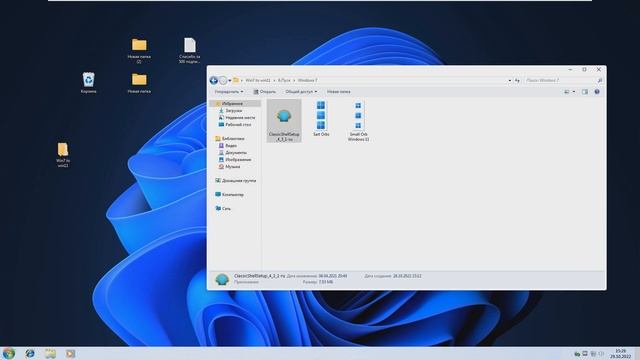This screenshot has width=640, height=360.
Task: Select Библиотеки in the navigation pane
Action: tap(230, 139)
